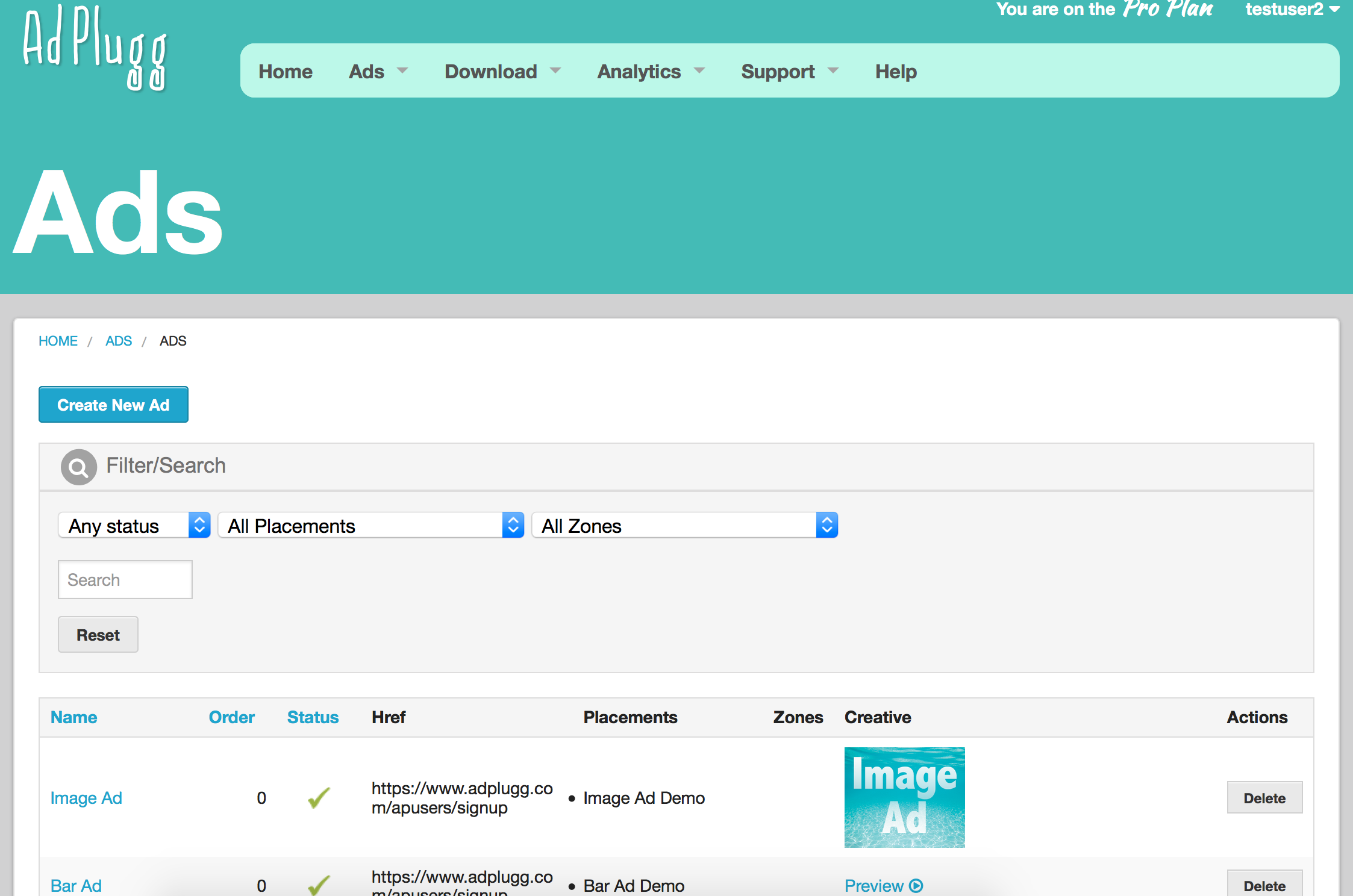Open the Any status dropdown
The width and height of the screenshot is (1353, 896).
(134, 526)
